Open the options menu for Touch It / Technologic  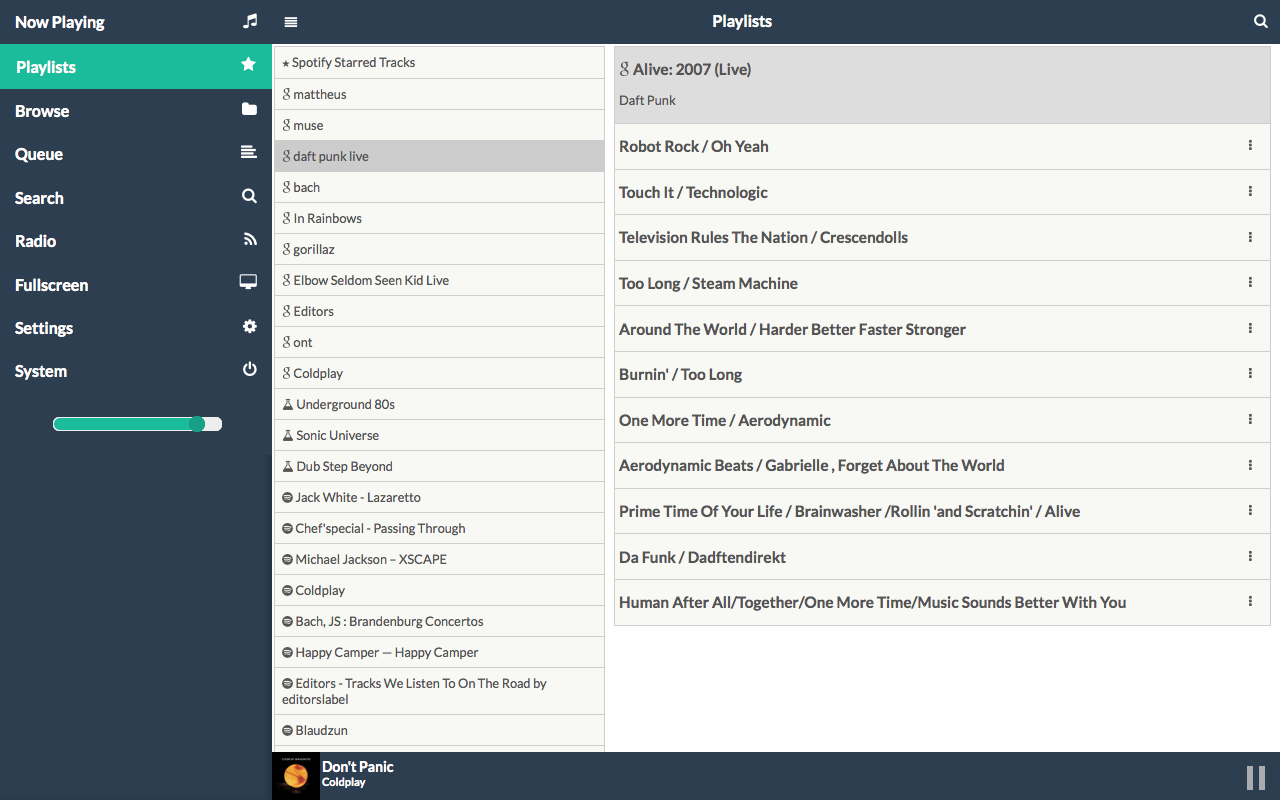coord(1250,191)
